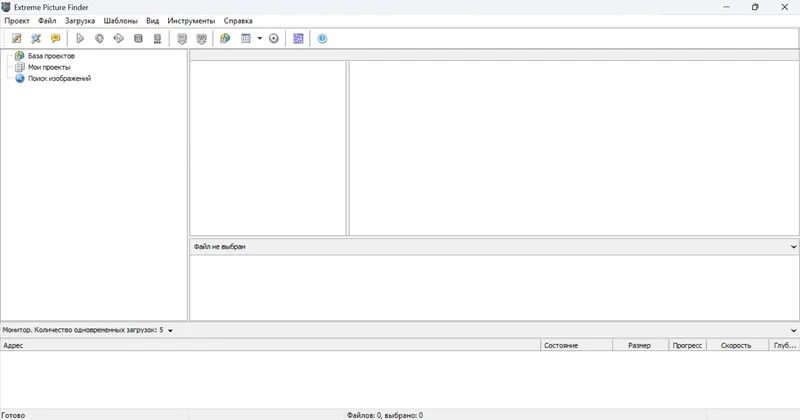Viewport: 800px width, 420px height.
Task: Click the yellow comment bubble icon
Action: point(56,38)
